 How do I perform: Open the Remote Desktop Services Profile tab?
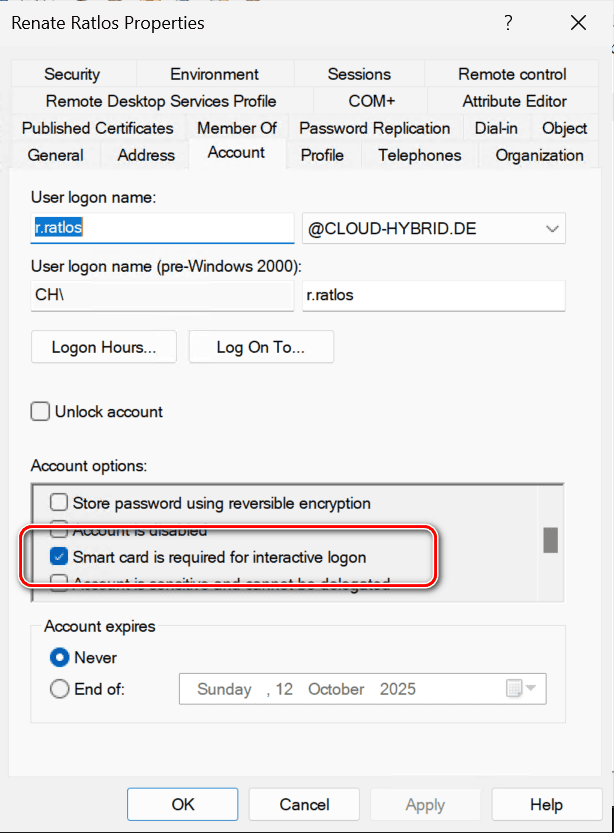click(161, 101)
